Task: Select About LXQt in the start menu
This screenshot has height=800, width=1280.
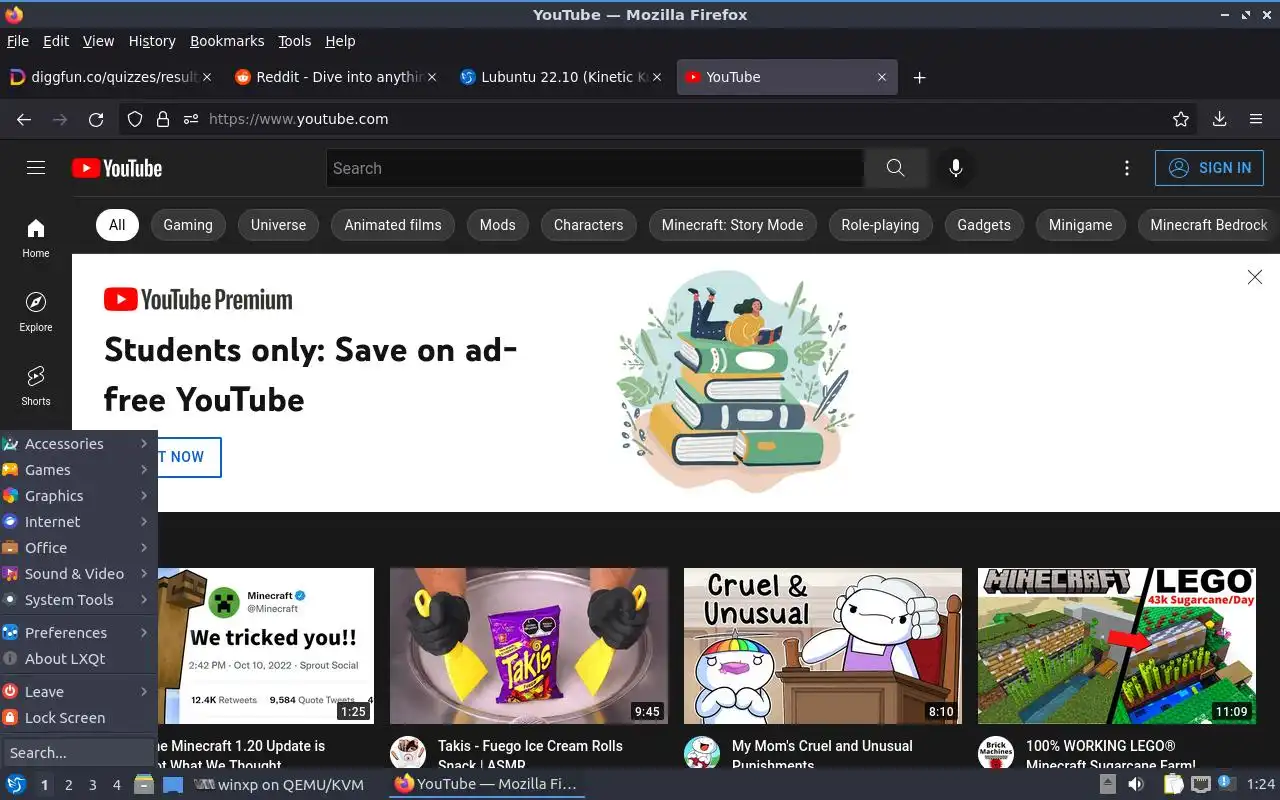Action: tap(78, 659)
